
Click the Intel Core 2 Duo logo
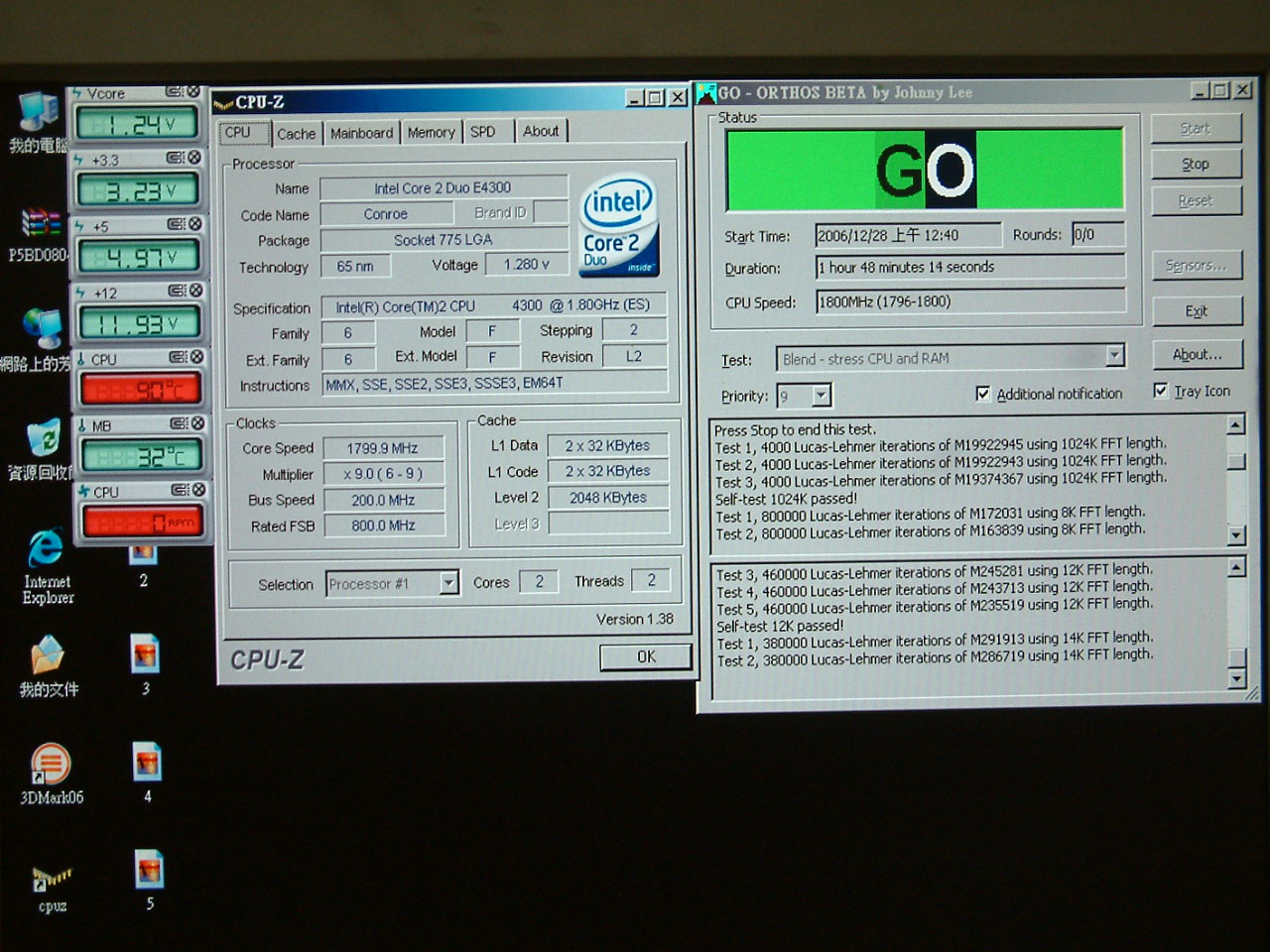tap(618, 226)
